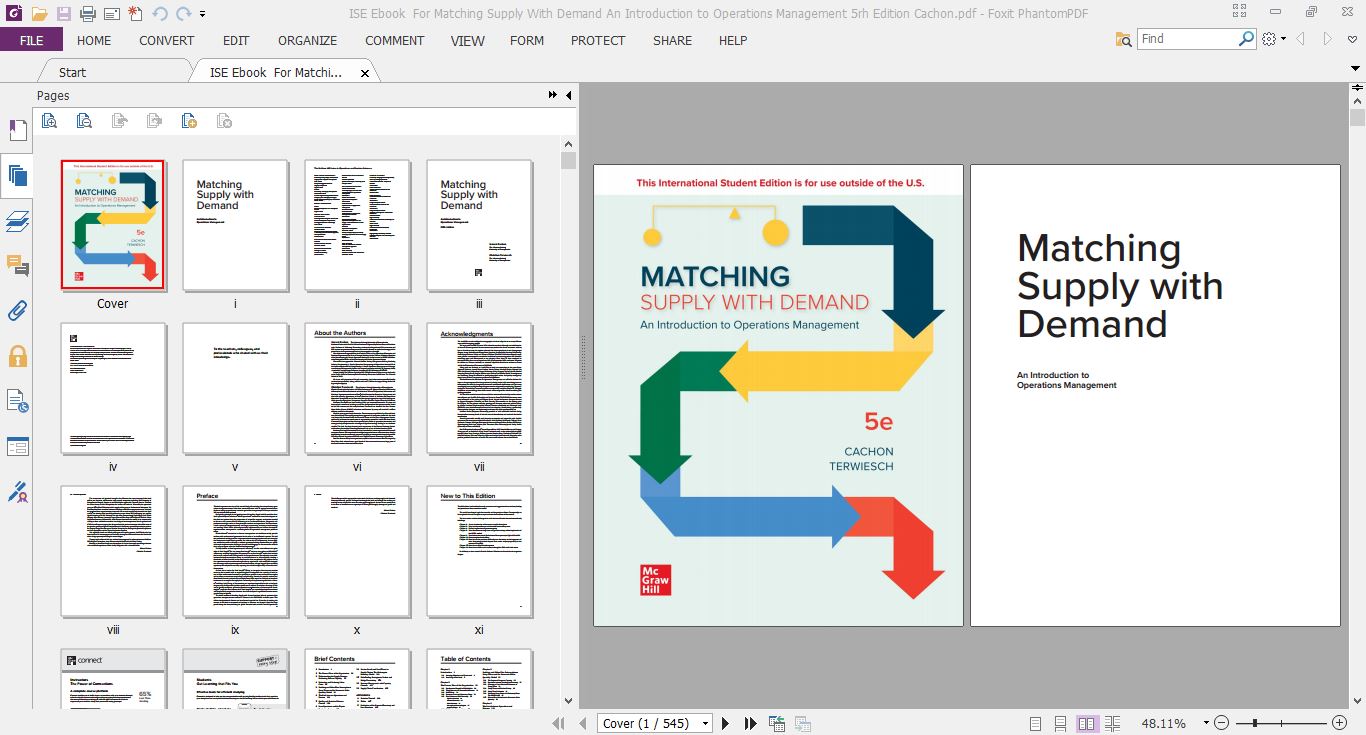Open a file with the folder icon
This screenshot has width=1366, height=735.
click(x=39, y=14)
